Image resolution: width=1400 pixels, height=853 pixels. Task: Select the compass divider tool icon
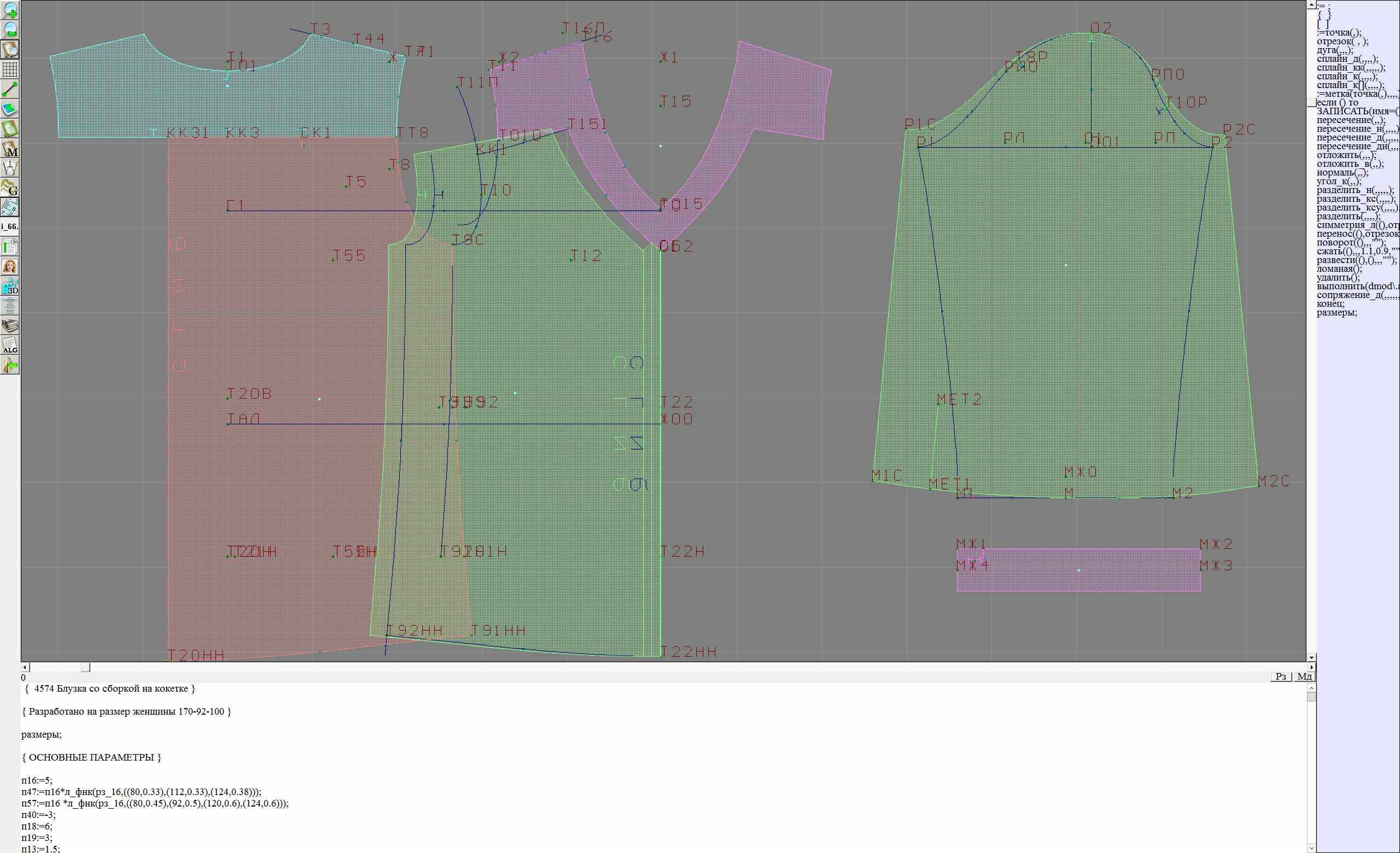coord(10,168)
